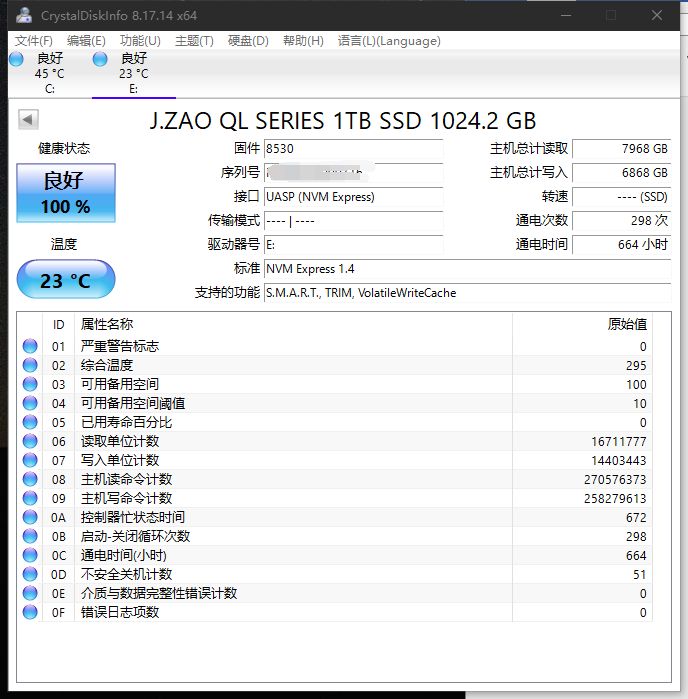This screenshot has height=699, width=688.
Task: Click status orb for 07 写入单位计数
Action: pos(30,460)
